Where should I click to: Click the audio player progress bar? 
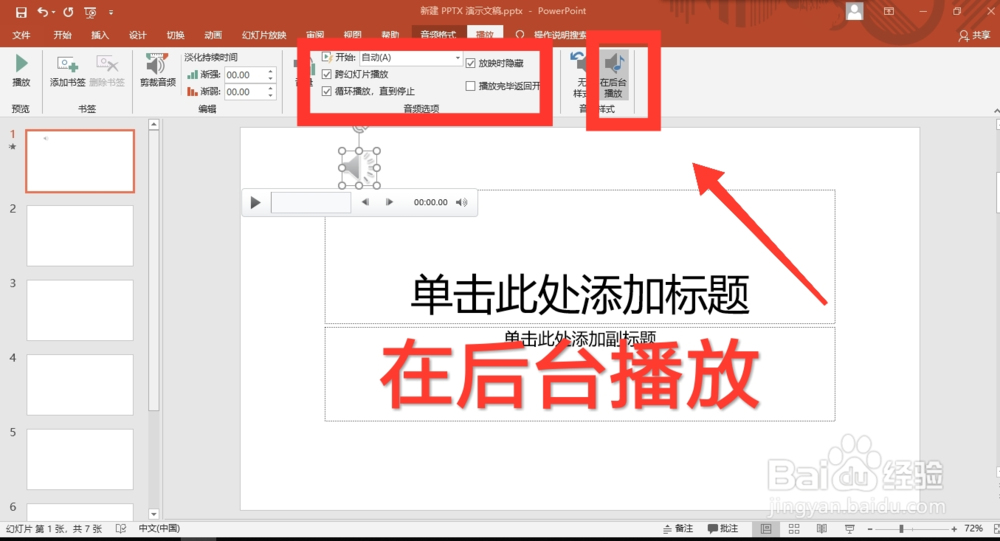click(x=311, y=202)
